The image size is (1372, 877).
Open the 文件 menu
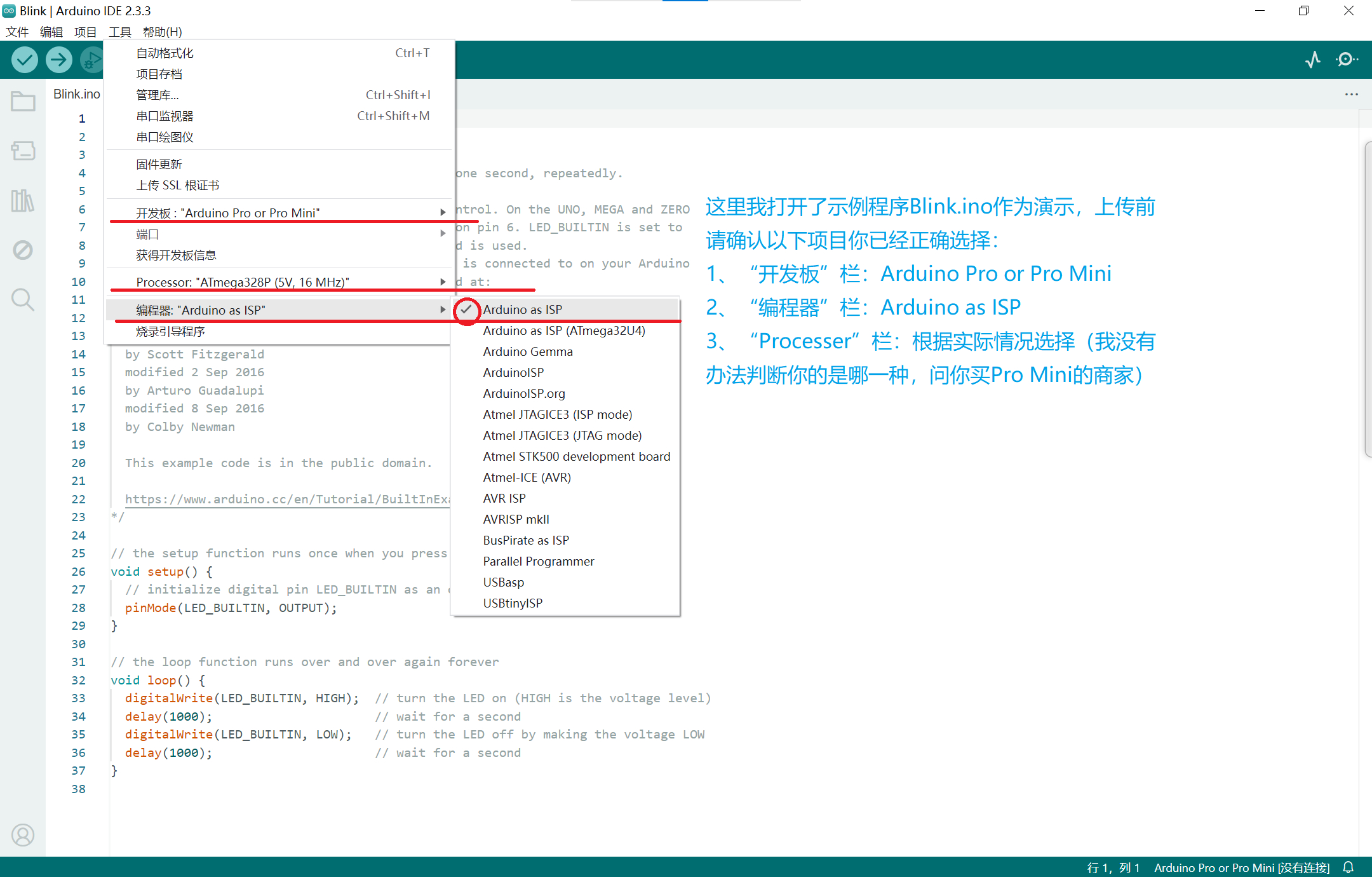pyautogui.click(x=17, y=32)
